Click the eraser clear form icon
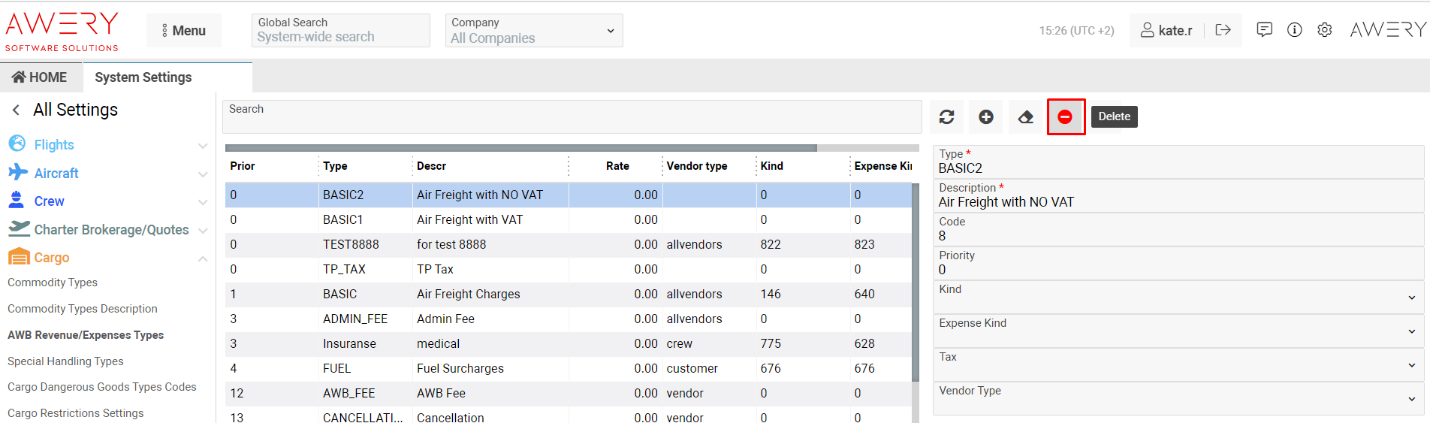This screenshot has width=1430, height=423. point(1025,117)
